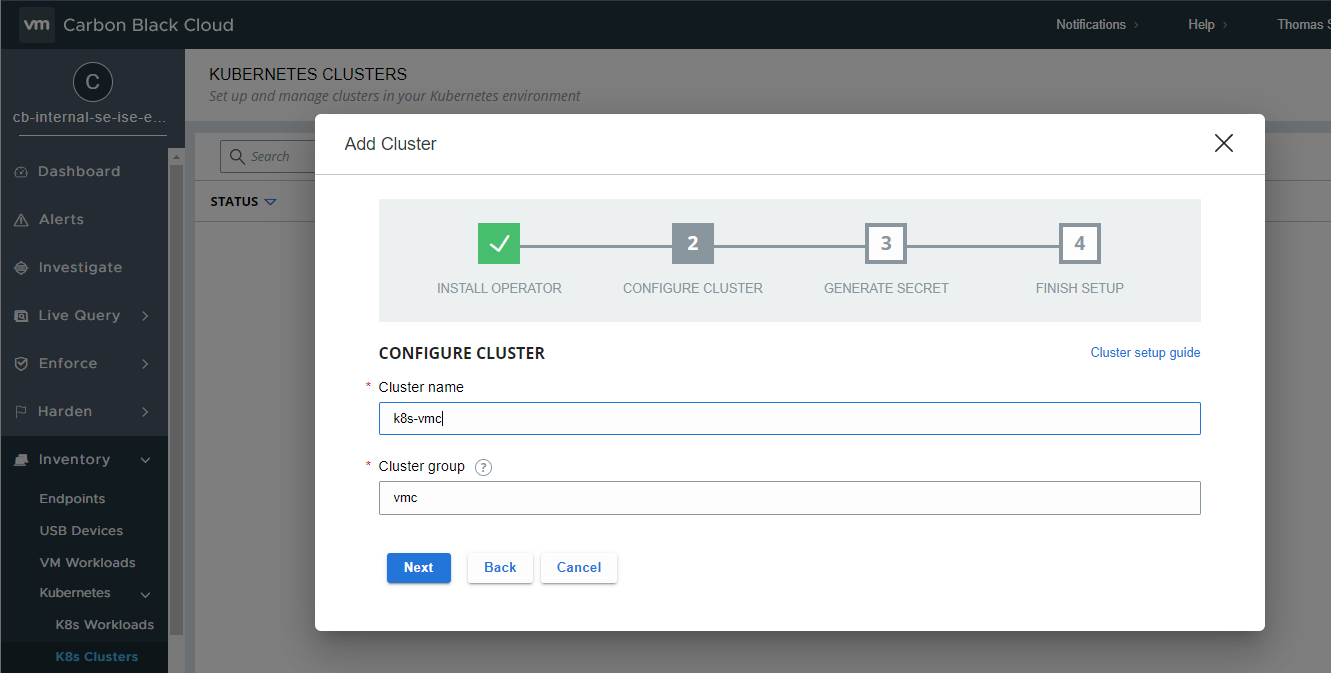Screen dimensions: 1331x673
Task: Click the clusters Search field
Action: pos(268,156)
